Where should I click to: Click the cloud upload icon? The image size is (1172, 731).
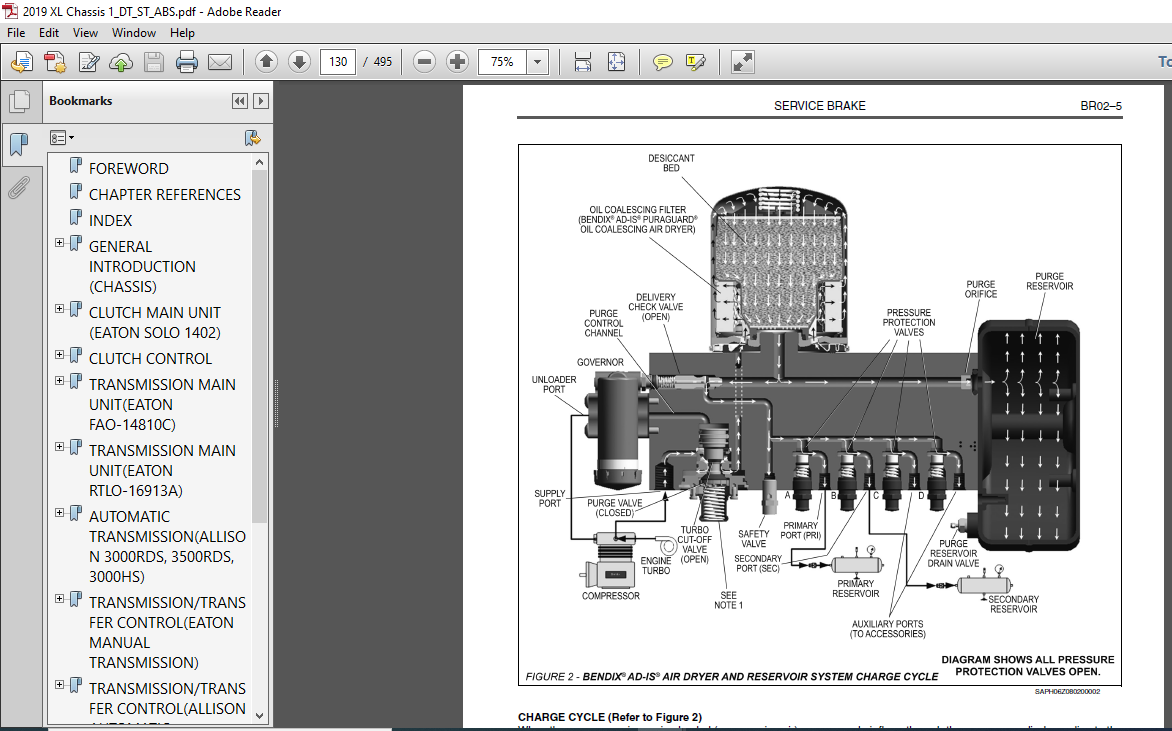point(121,62)
